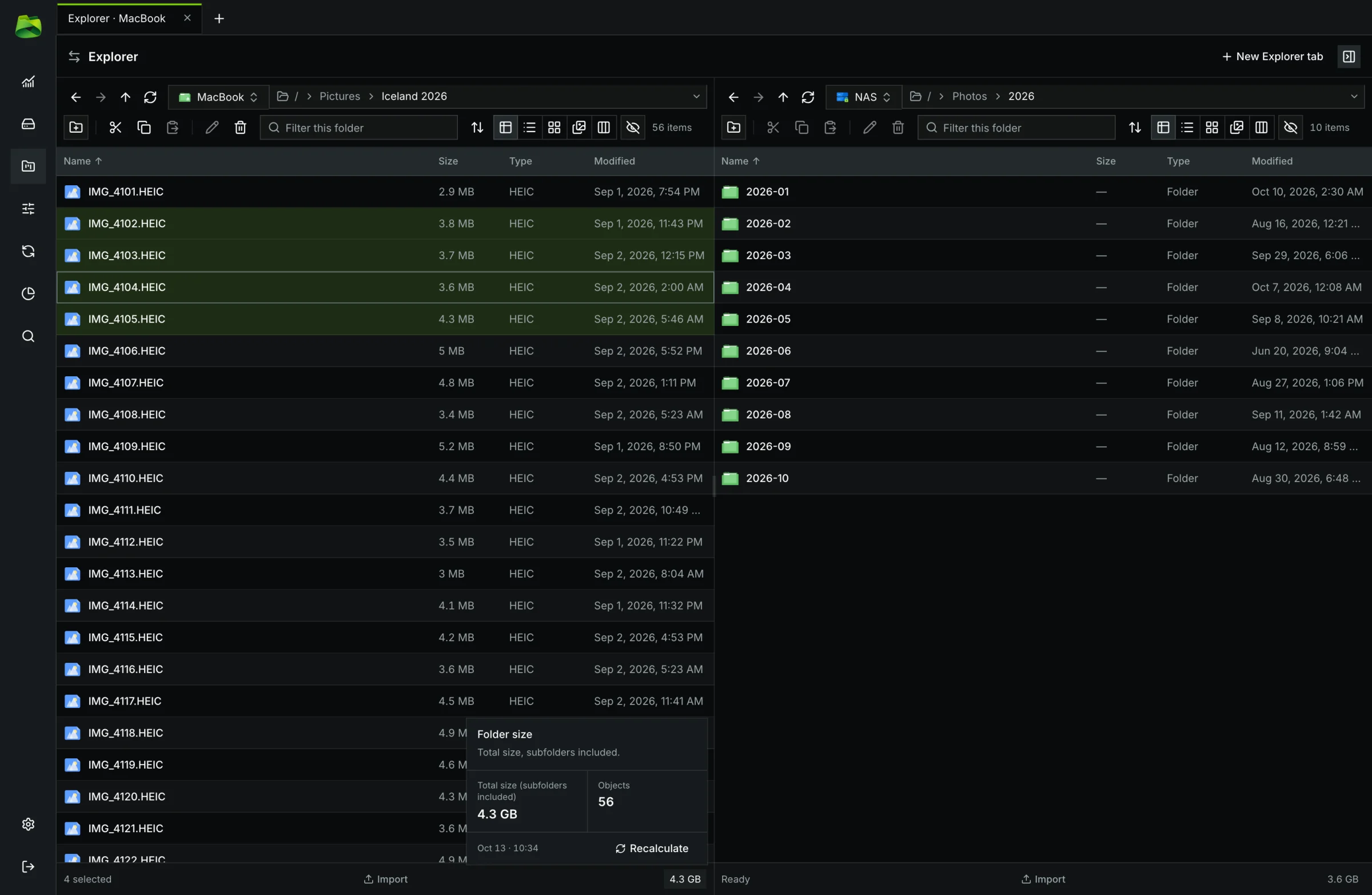The height and width of the screenshot is (895, 1372).
Task: Open the search icon in sidebar
Action: (27, 336)
